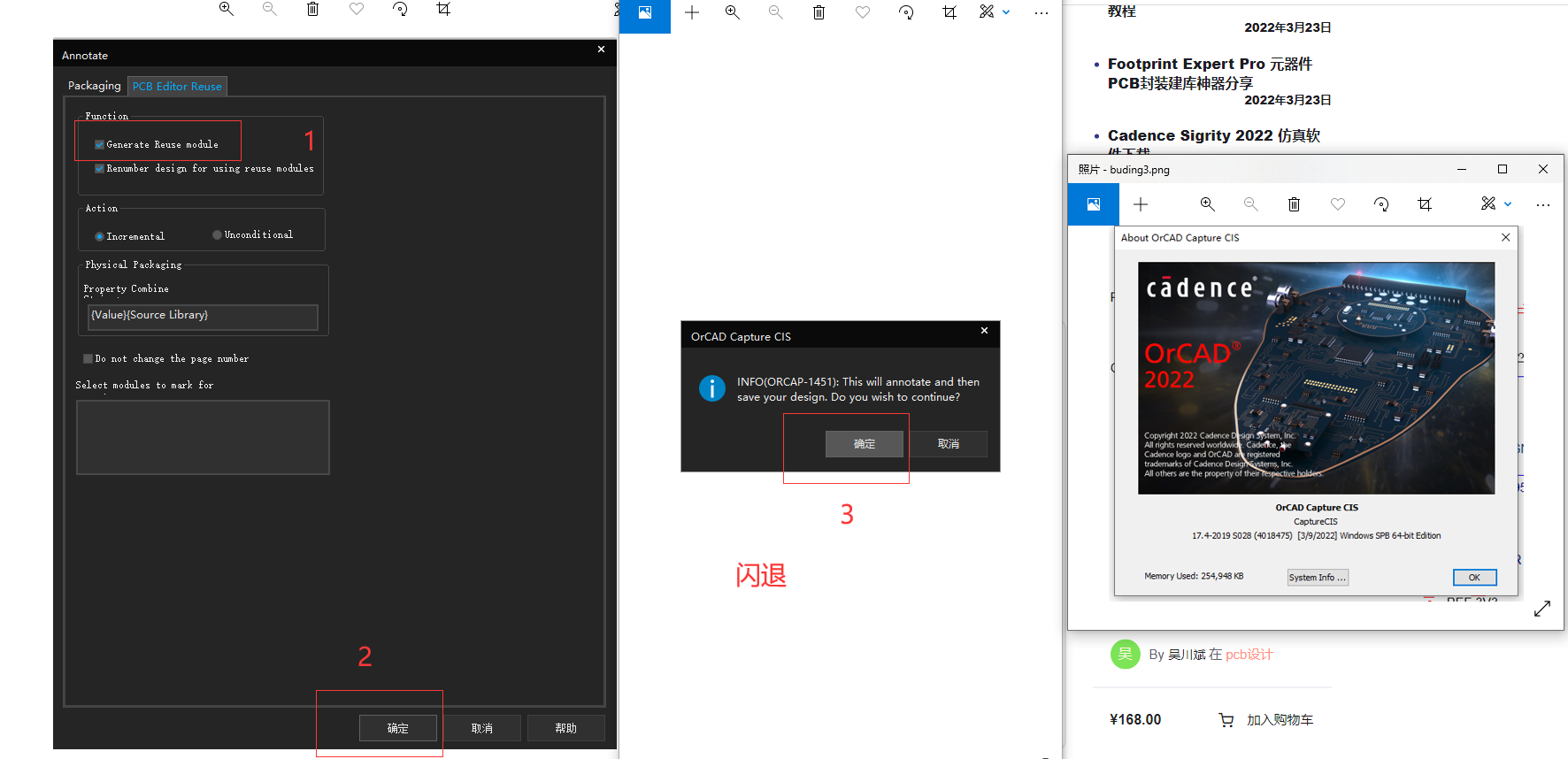Favorite the image in left photo viewer
The image size is (1568, 759).
pyautogui.click(x=357, y=9)
